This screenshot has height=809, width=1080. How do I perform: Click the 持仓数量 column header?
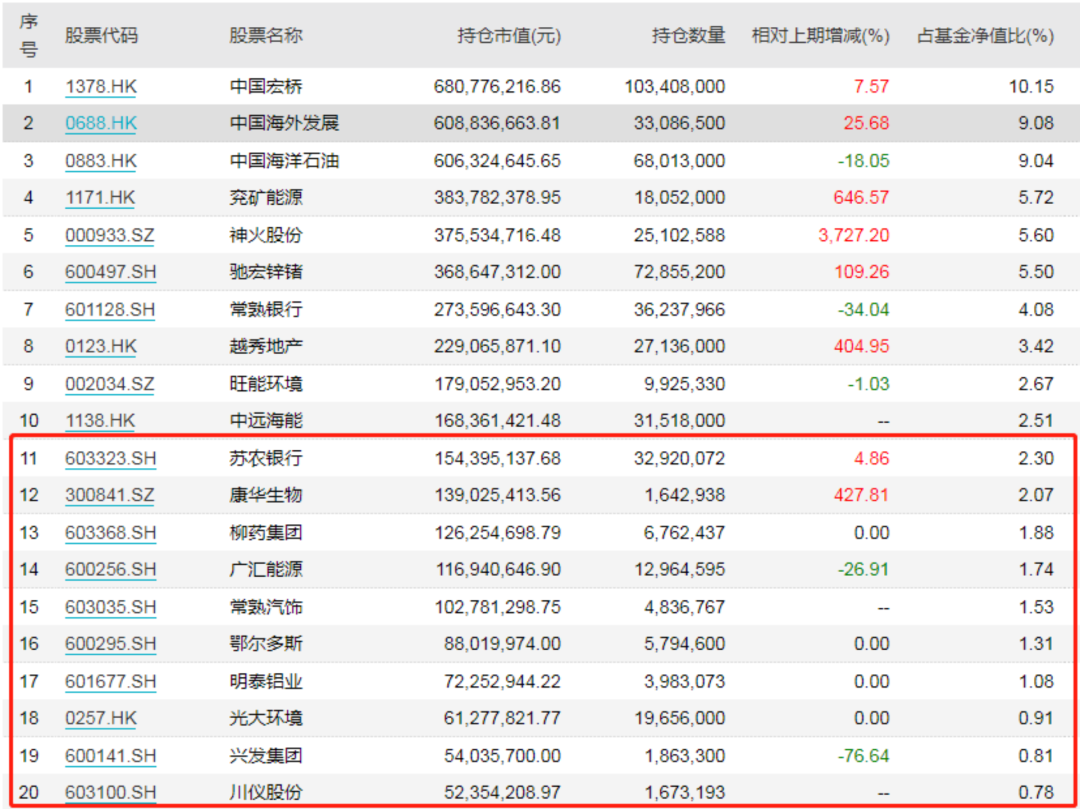[x=688, y=36]
